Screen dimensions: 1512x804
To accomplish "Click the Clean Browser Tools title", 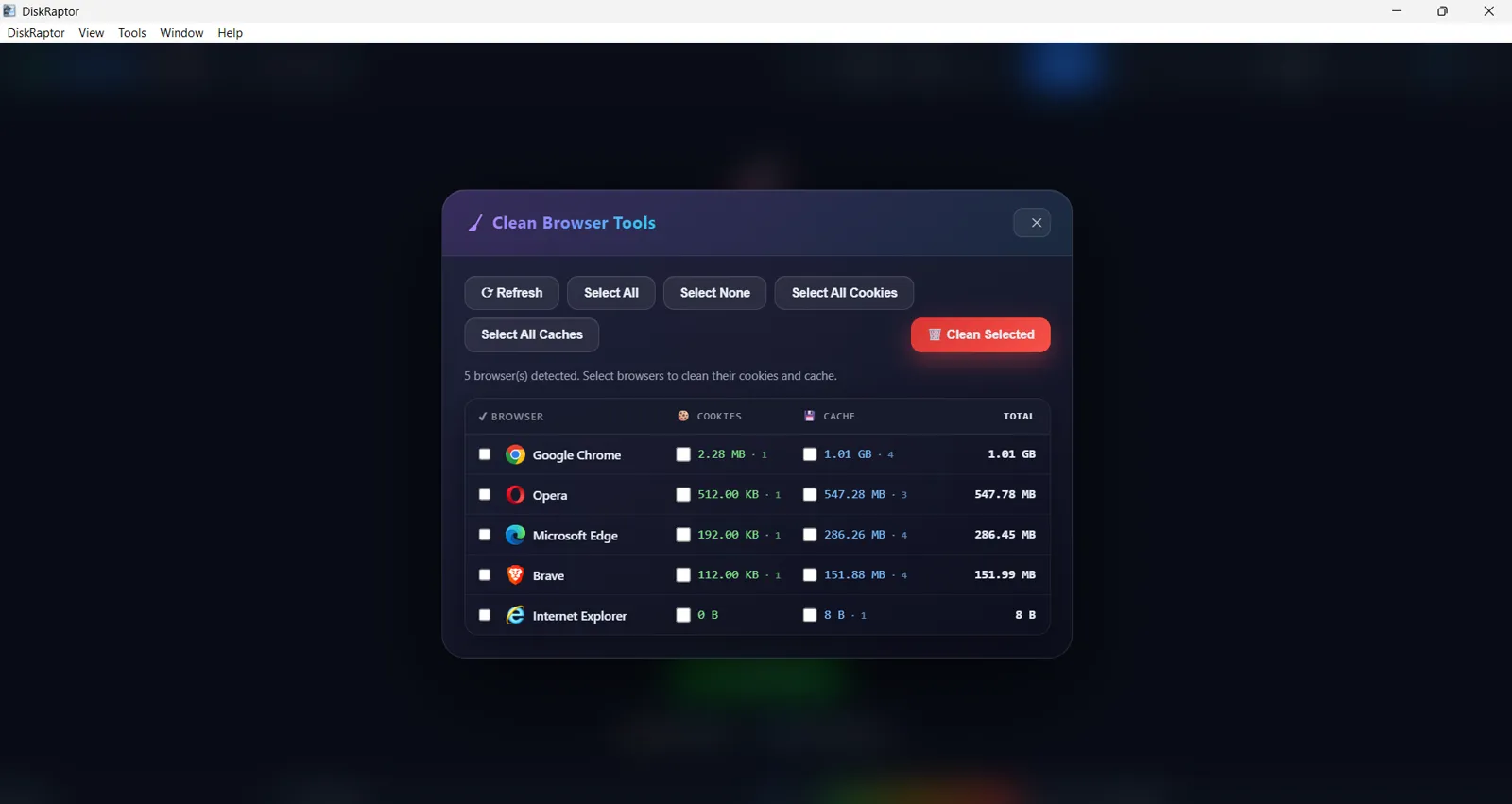I will (x=574, y=223).
